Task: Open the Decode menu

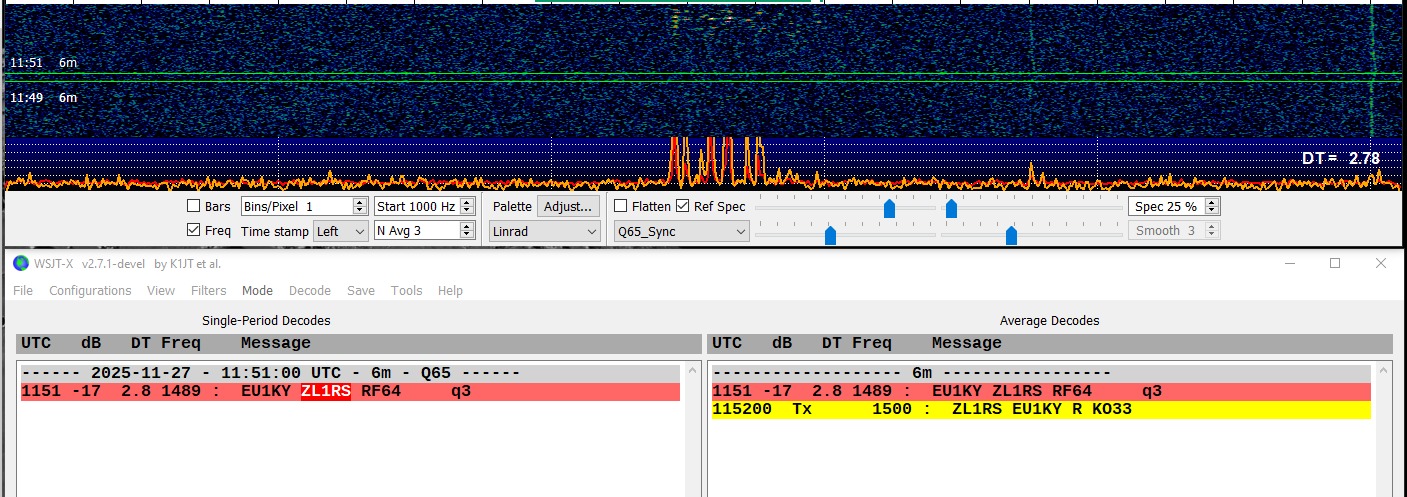Action: [x=309, y=291]
